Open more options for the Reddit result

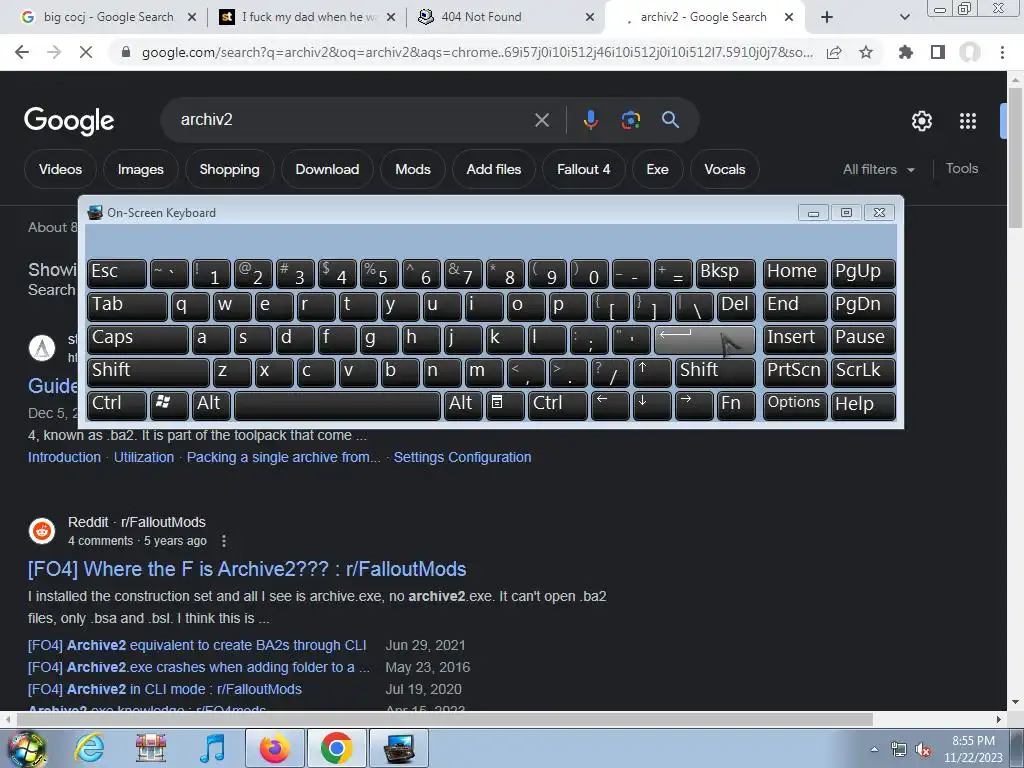click(x=224, y=541)
